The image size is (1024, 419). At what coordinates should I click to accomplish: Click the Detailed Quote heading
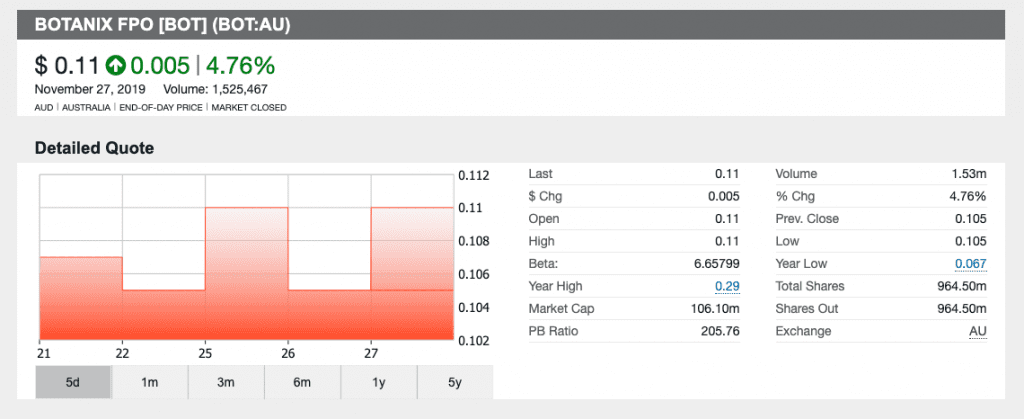[94, 148]
